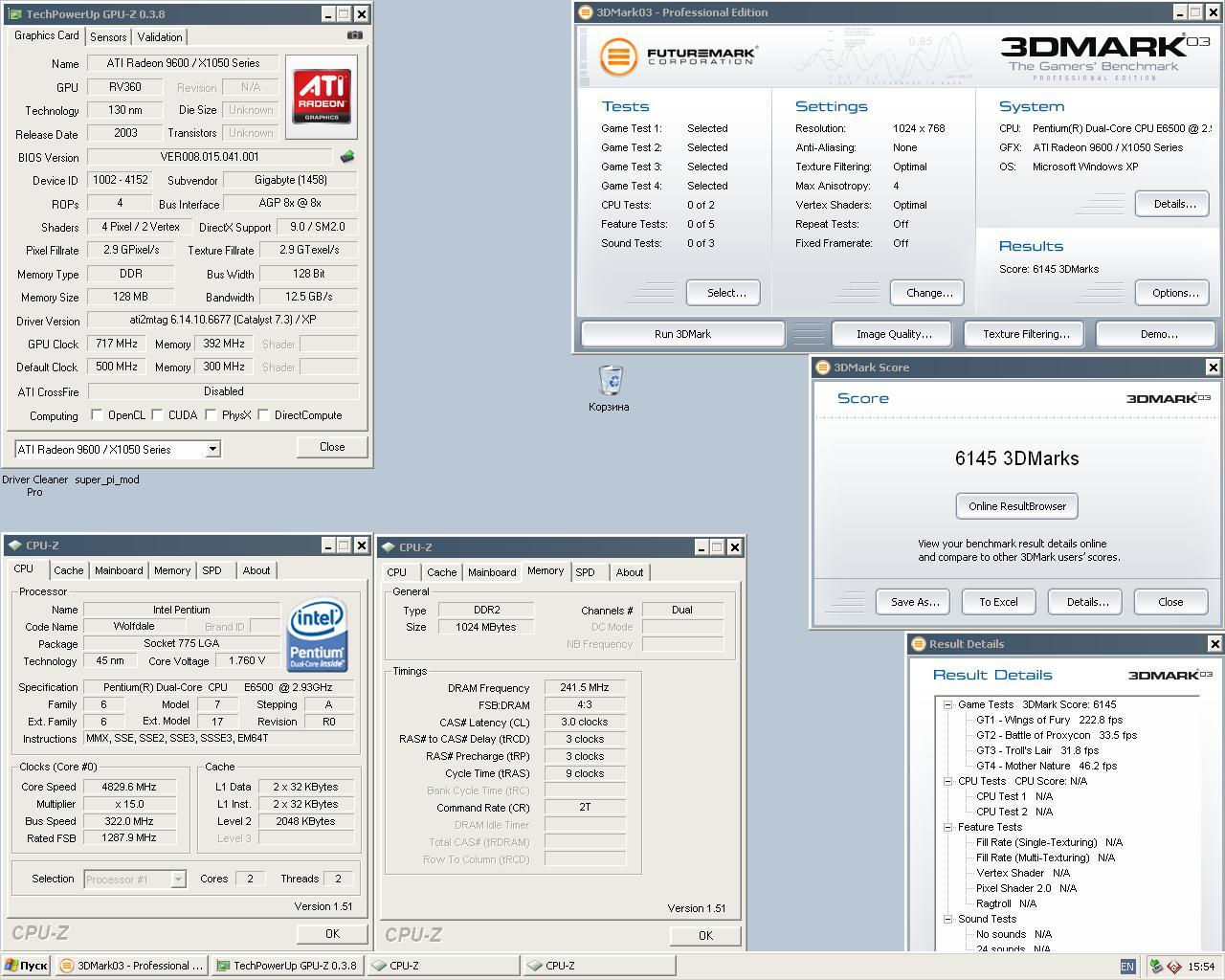This screenshot has height=980, width=1225.
Task: Switch to 3DMark03 Professional in the taskbar
Action: [x=132, y=966]
